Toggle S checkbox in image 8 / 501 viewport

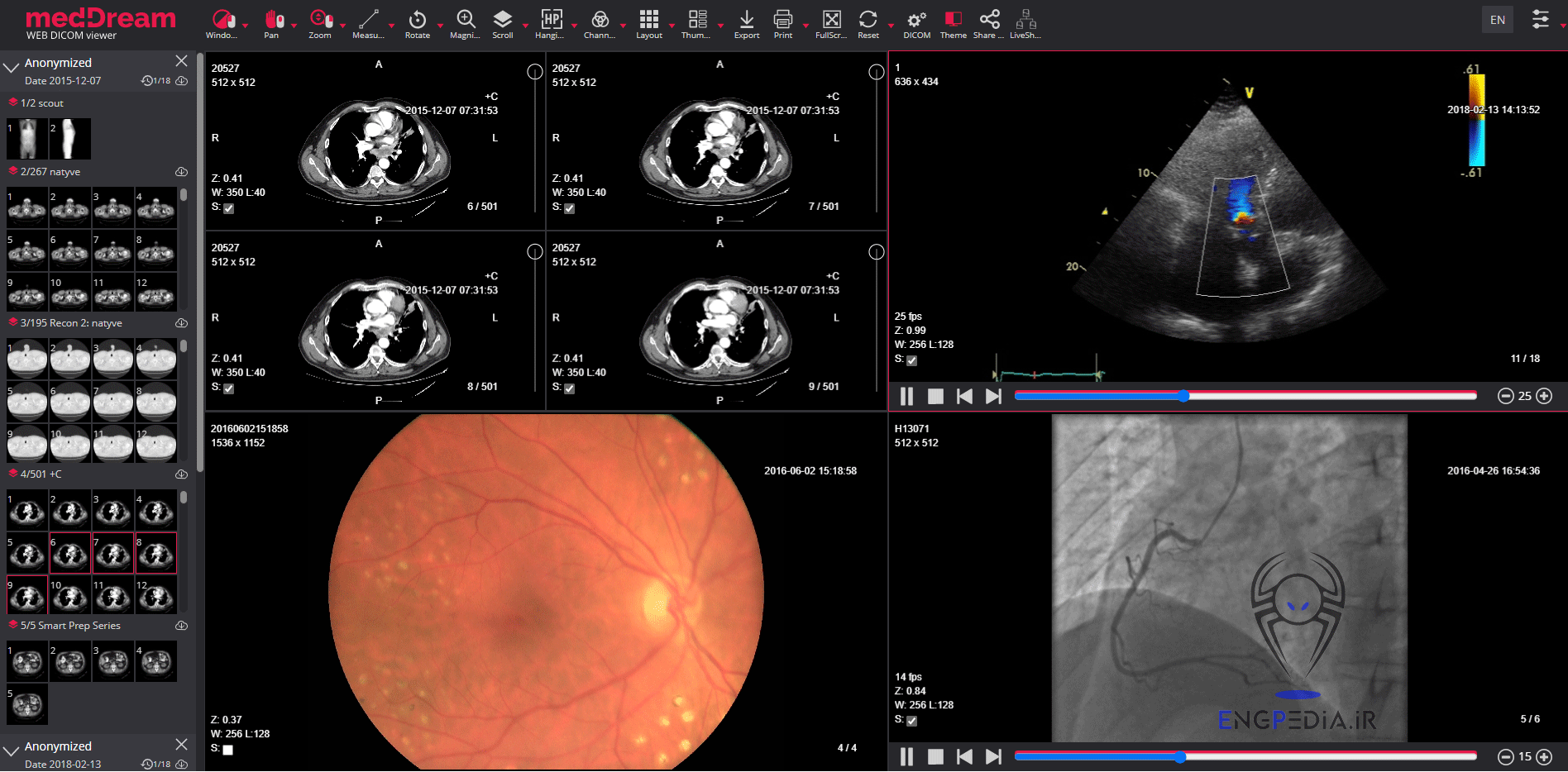point(229,388)
